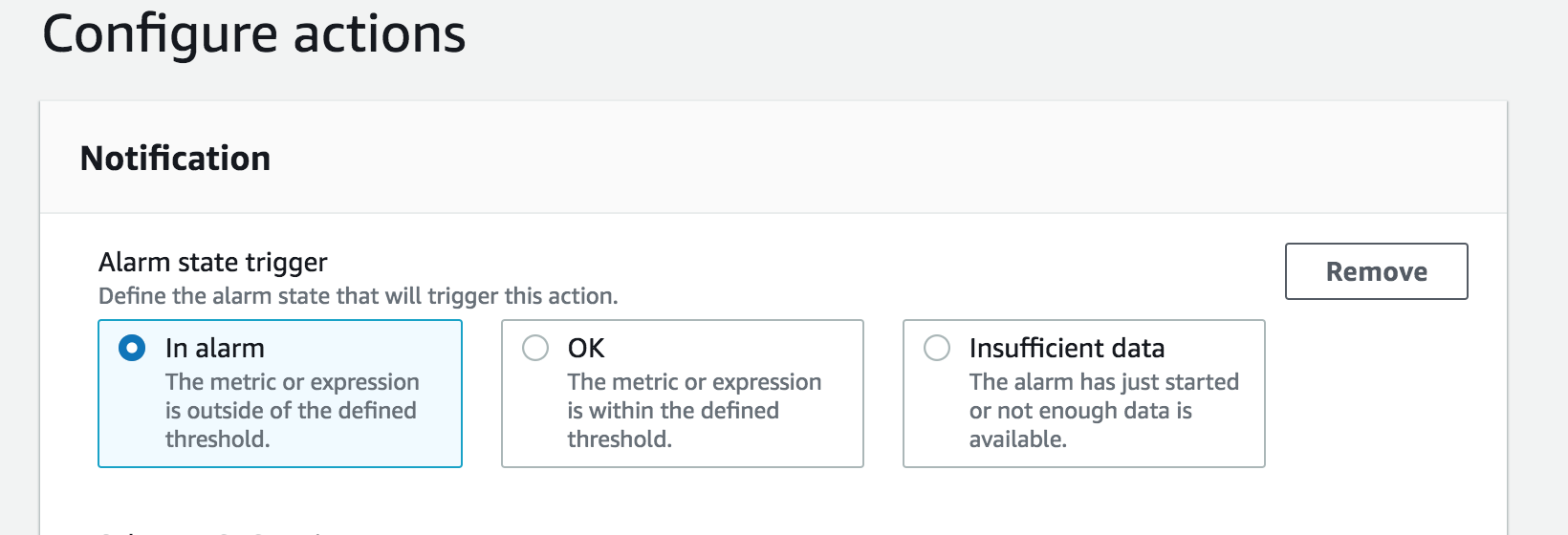1568x535 pixels.
Task: Select the Insufficient data radio button
Action: click(x=937, y=348)
